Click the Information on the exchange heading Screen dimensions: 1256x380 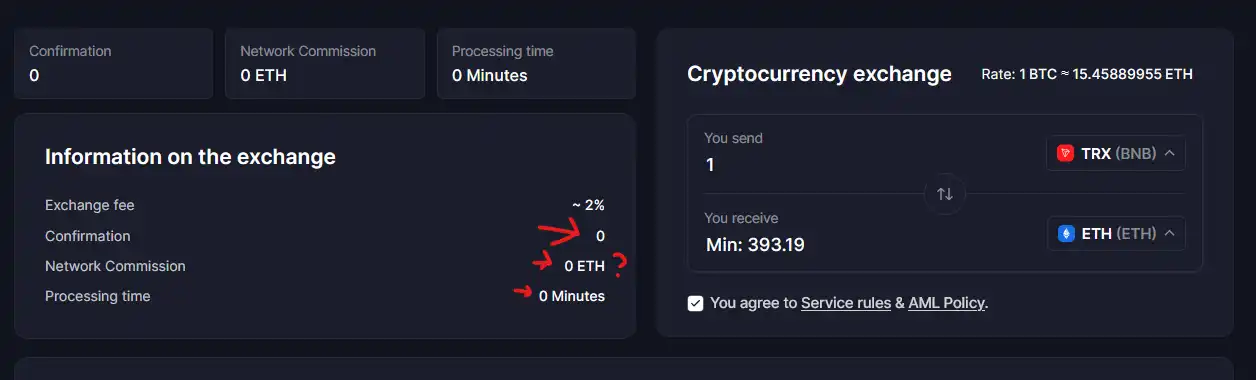click(190, 157)
